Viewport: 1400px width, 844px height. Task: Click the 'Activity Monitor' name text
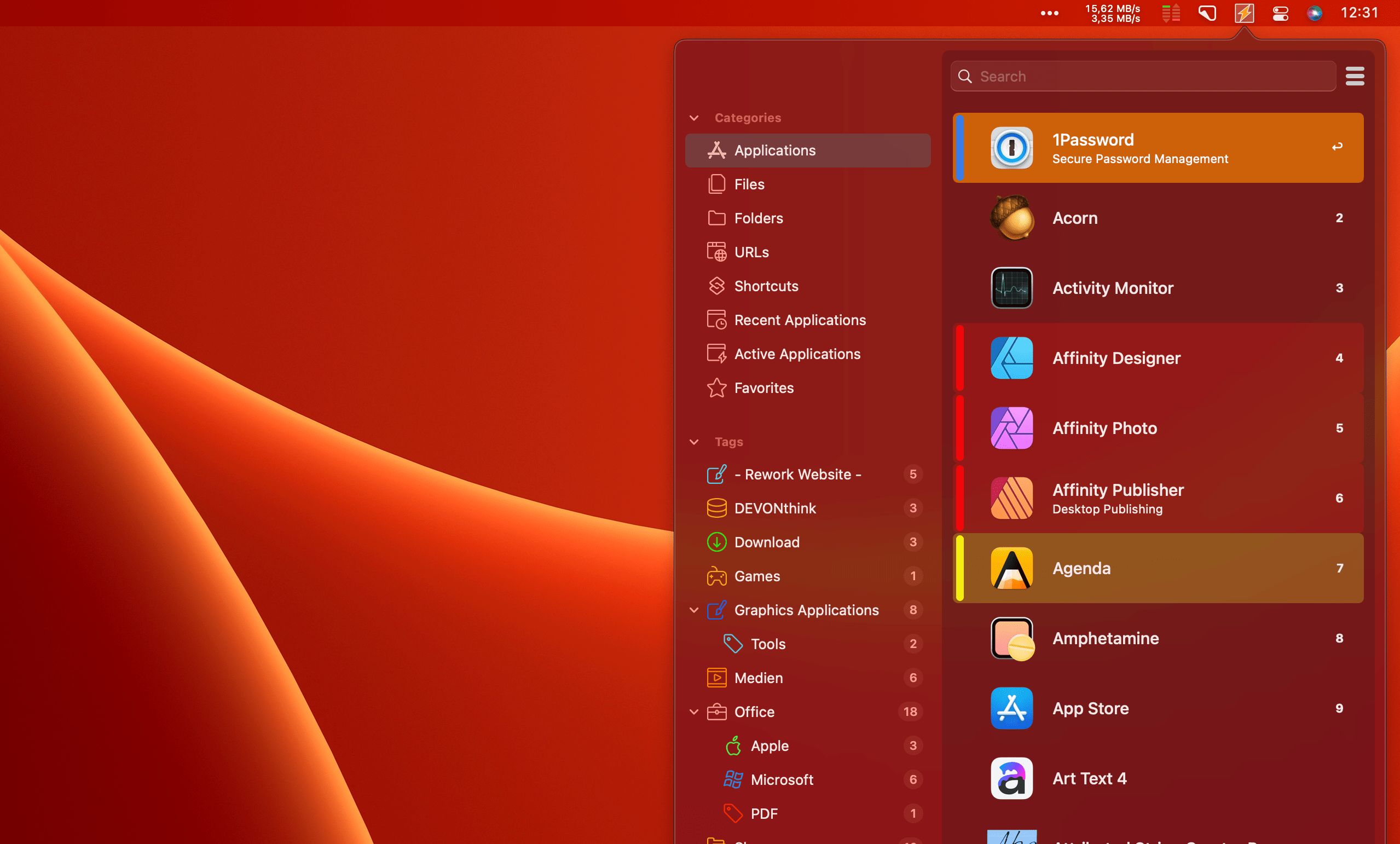[1113, 288]
